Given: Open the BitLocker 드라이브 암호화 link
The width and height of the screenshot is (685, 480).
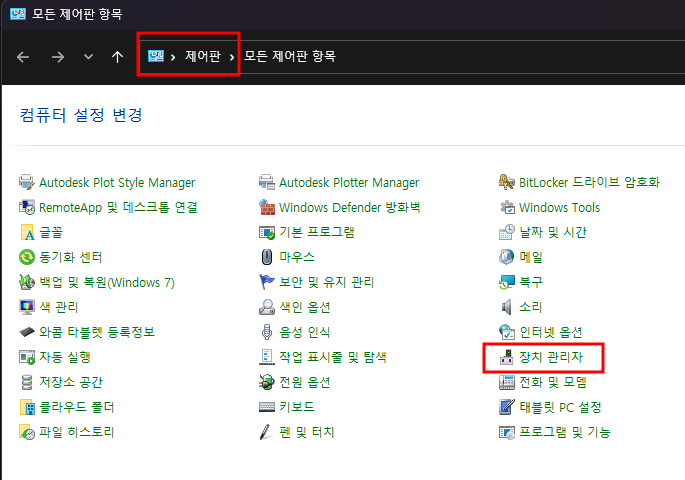Looking at the screenshot, I should (x=589, y=182).
